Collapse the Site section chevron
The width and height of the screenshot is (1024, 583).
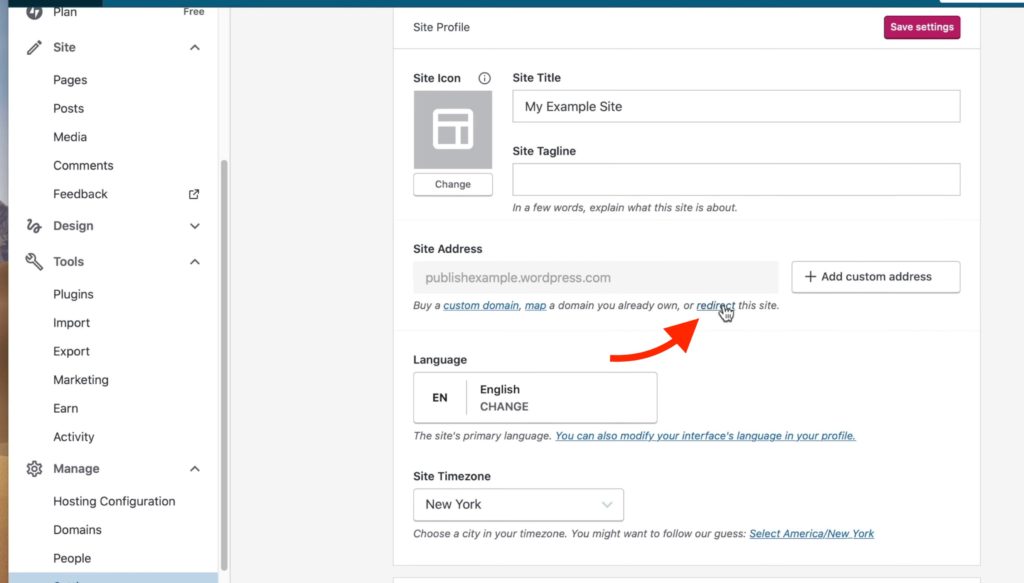pos(195,48)
